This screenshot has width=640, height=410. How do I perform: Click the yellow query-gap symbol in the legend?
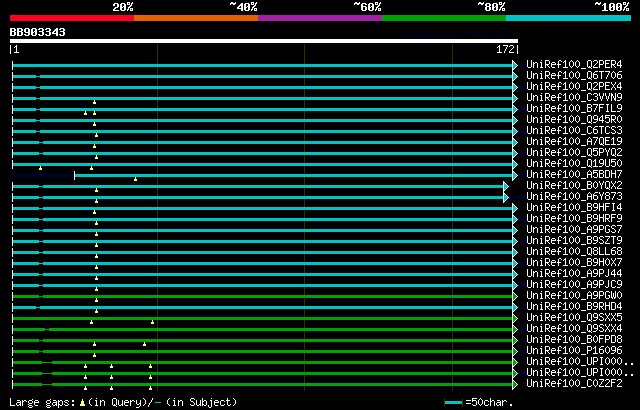coord(82,403)
